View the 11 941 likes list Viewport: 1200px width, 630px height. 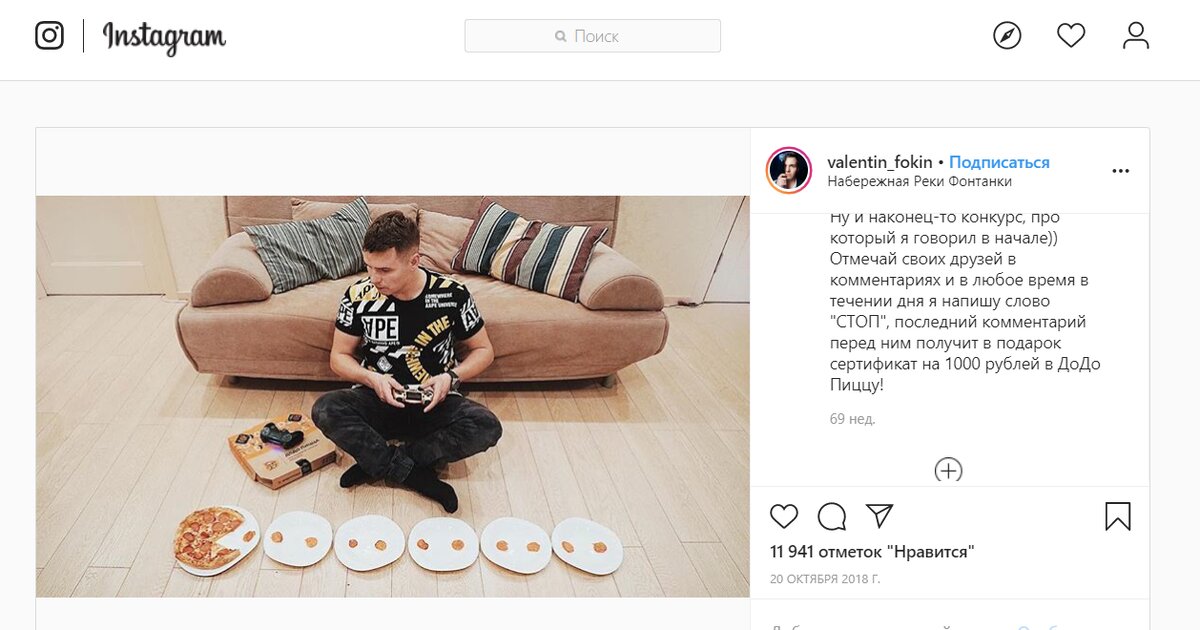(872, 551)
